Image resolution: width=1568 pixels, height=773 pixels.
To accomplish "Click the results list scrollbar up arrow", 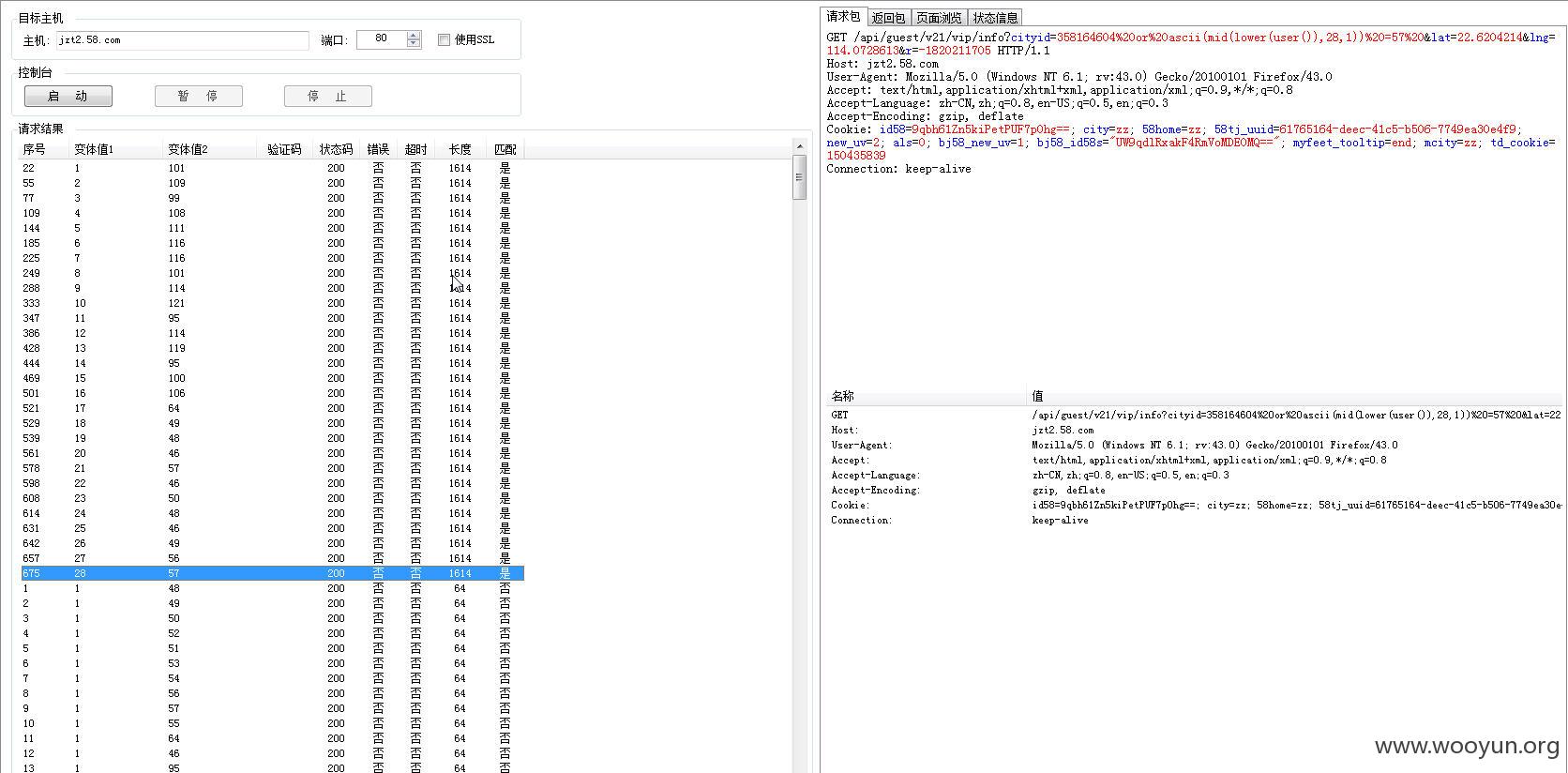I will pyautogui.click(x=799, y=146).
